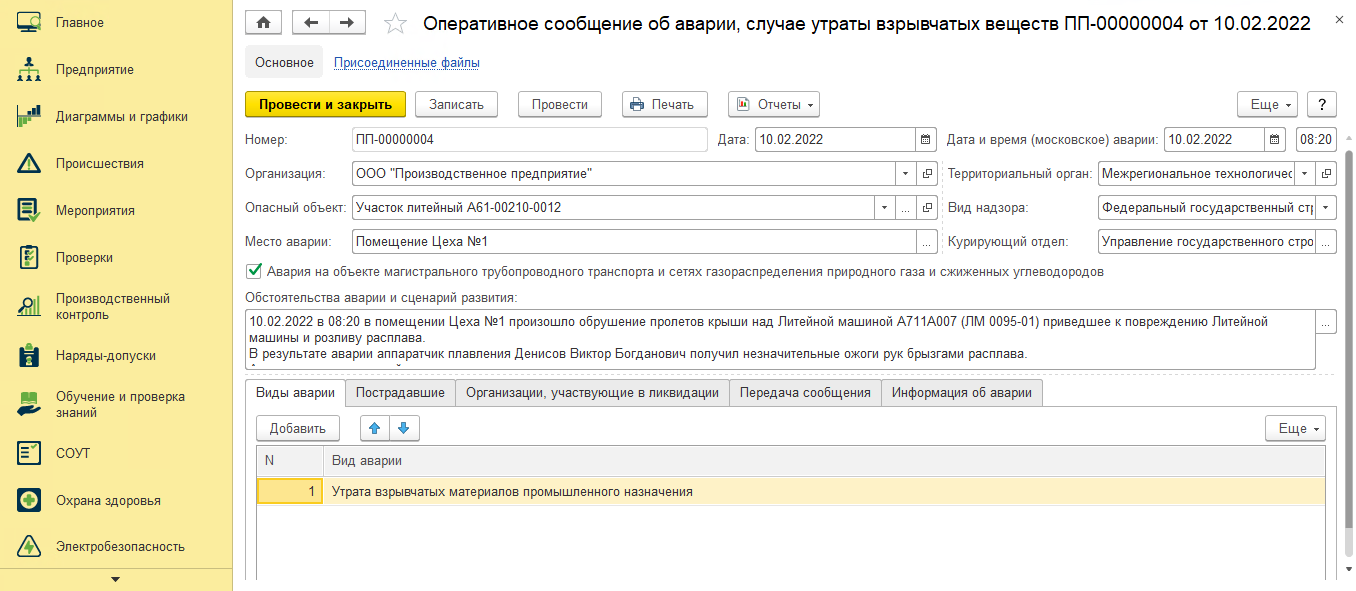Move the row up with blue arrow
The image size is (1356, 591).
coord(375,428)
